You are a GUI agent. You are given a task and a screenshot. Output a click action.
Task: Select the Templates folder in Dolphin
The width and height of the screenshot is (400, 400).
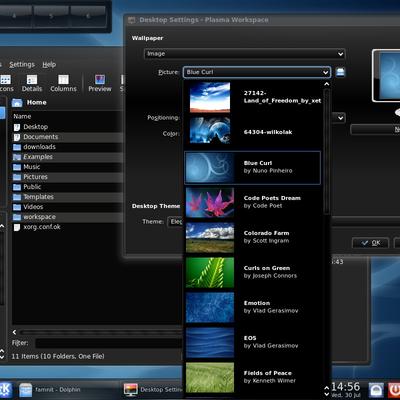point(38,197)
